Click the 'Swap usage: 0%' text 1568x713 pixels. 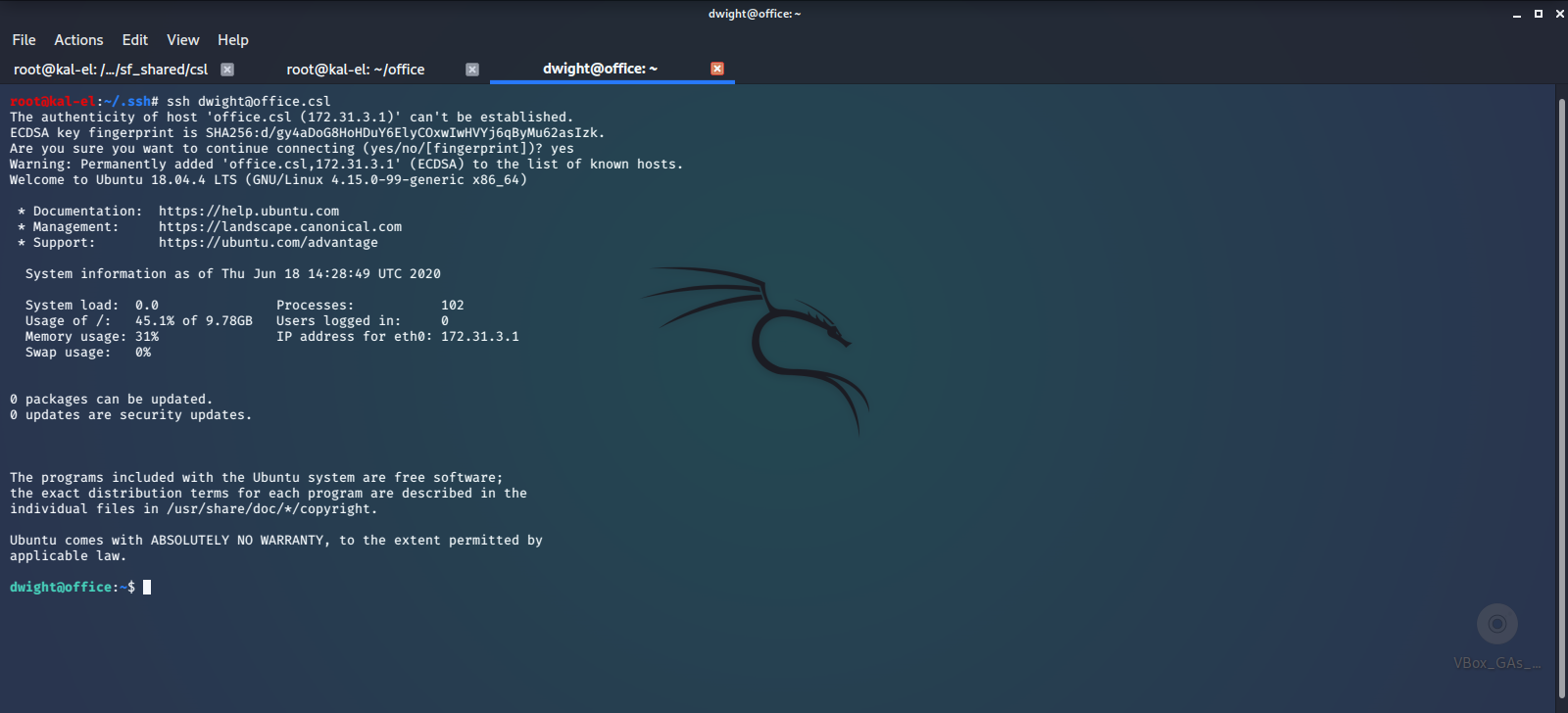(x=88, y=353)
